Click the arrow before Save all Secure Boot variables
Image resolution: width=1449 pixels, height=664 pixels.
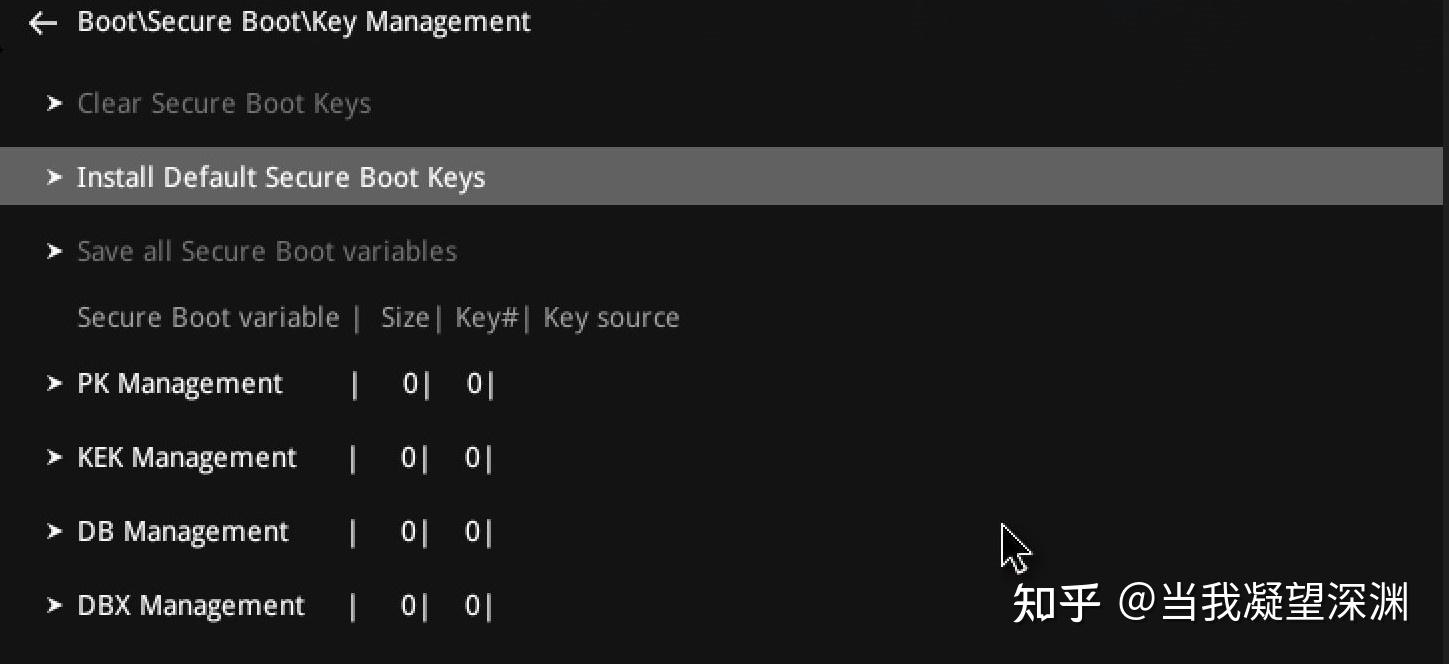tap(54, 251)
